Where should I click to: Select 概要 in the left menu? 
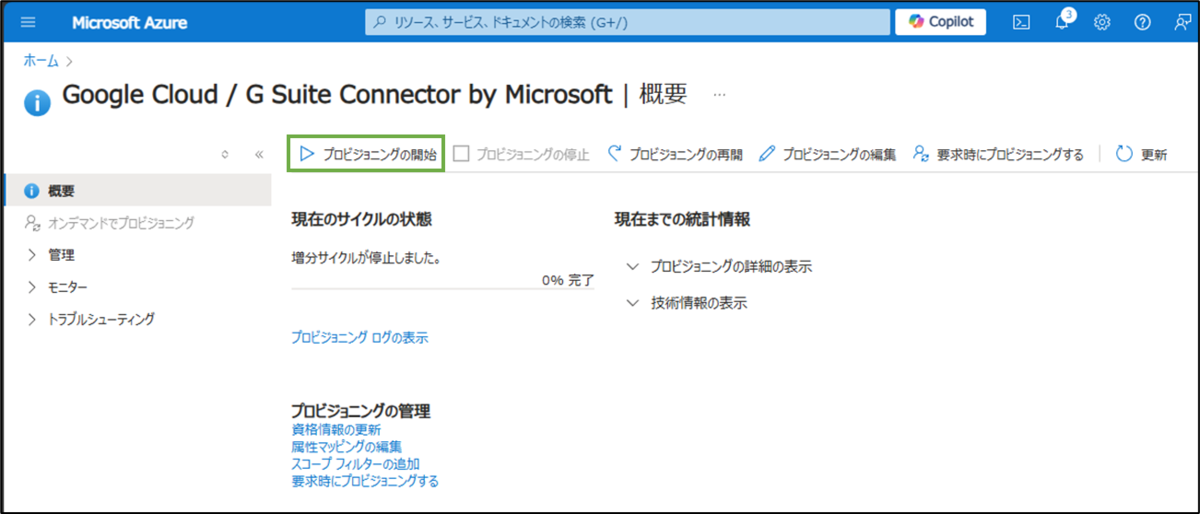point(137,190)
